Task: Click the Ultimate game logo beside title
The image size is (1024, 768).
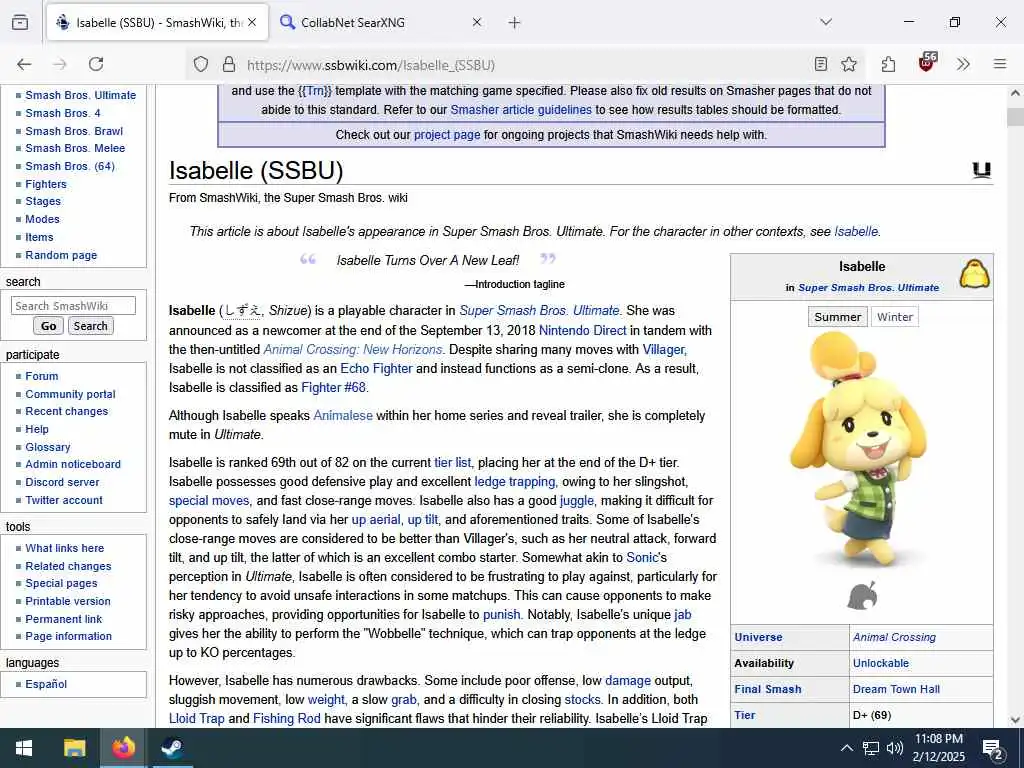Action: click(982, 170)
